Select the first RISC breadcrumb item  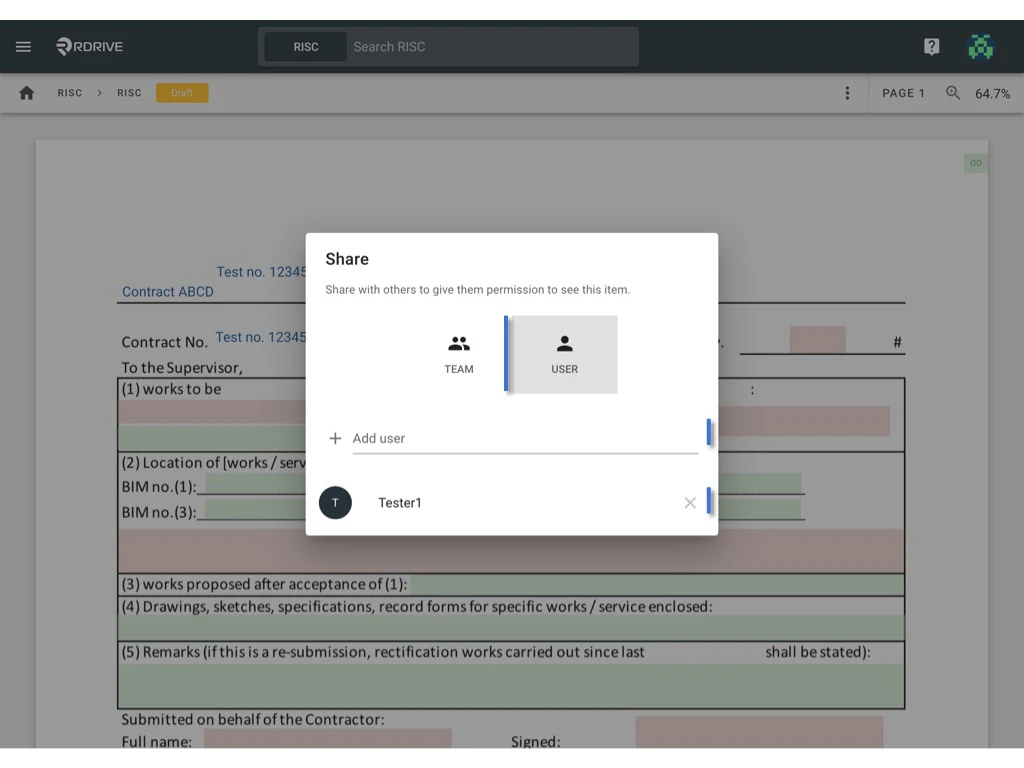coord(69,92)
